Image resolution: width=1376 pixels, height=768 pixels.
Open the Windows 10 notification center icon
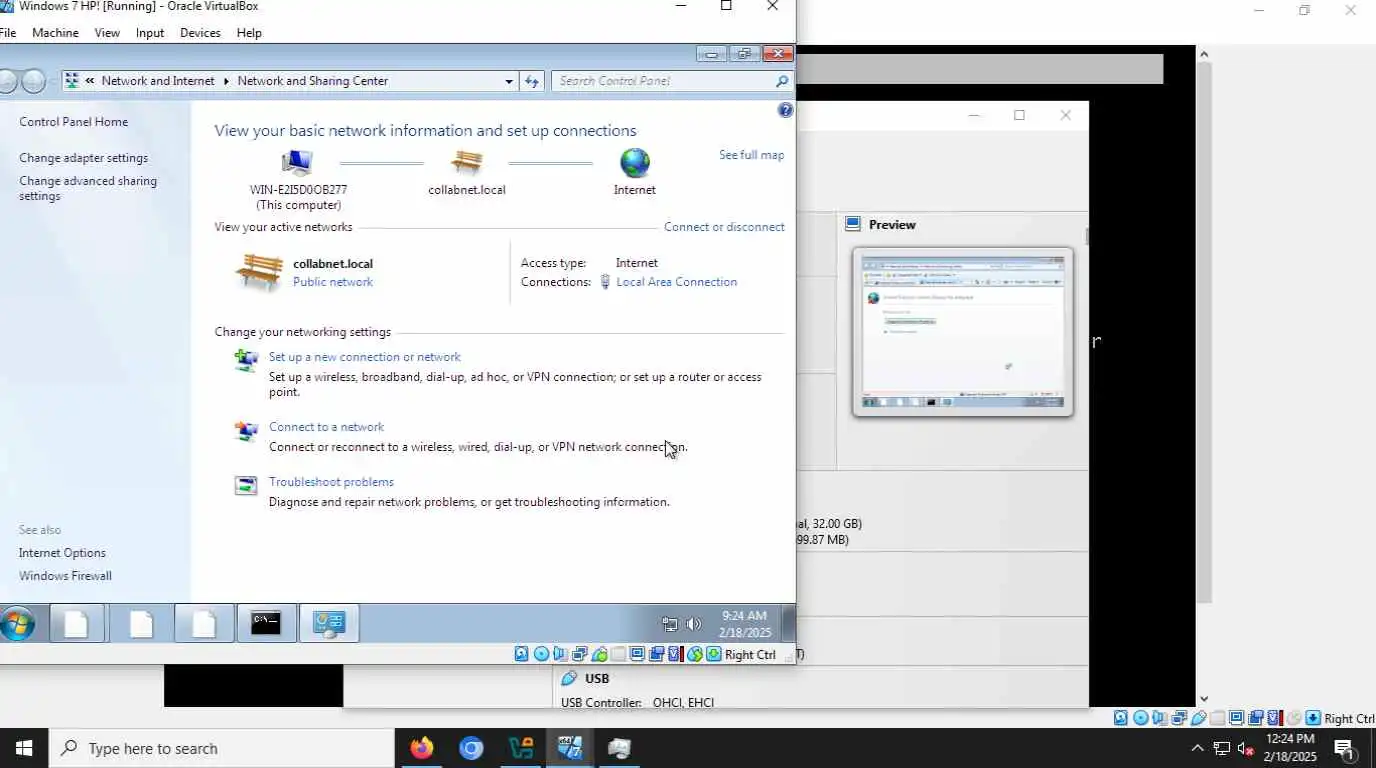(x=1344, y=748)
